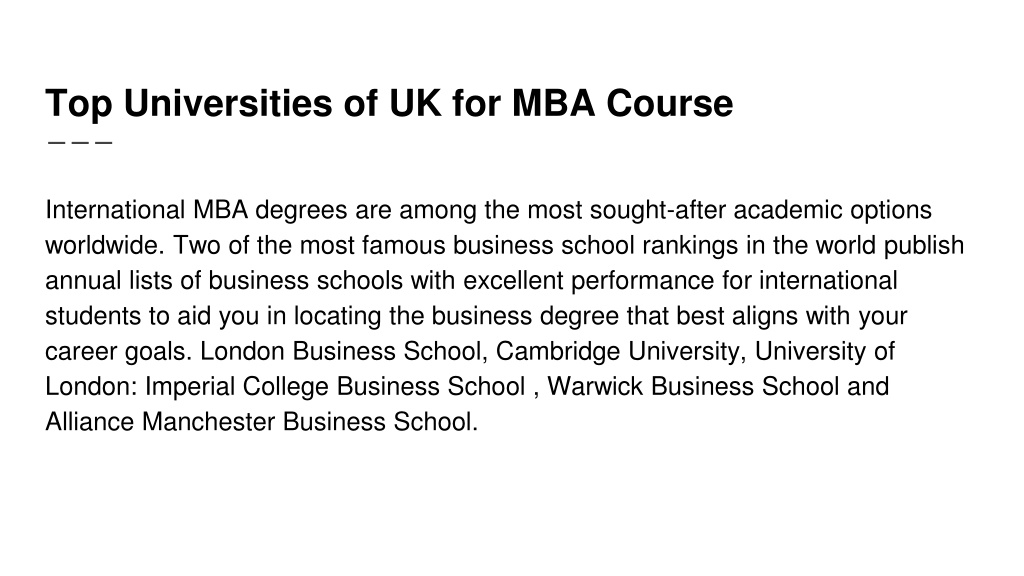The height and width of the screenshot is (576, 1024).
Task: Select the word "sought-after" in the paragraph
Action: (x=658, y=210)
